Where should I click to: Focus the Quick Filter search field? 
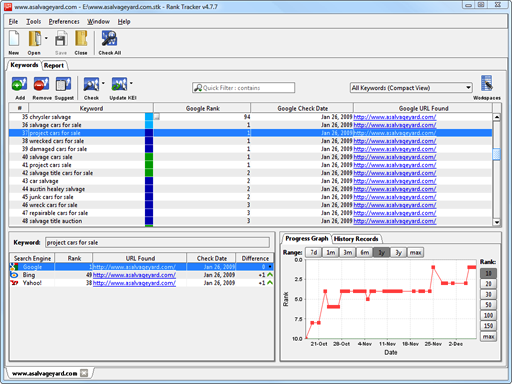coord(244,88)
